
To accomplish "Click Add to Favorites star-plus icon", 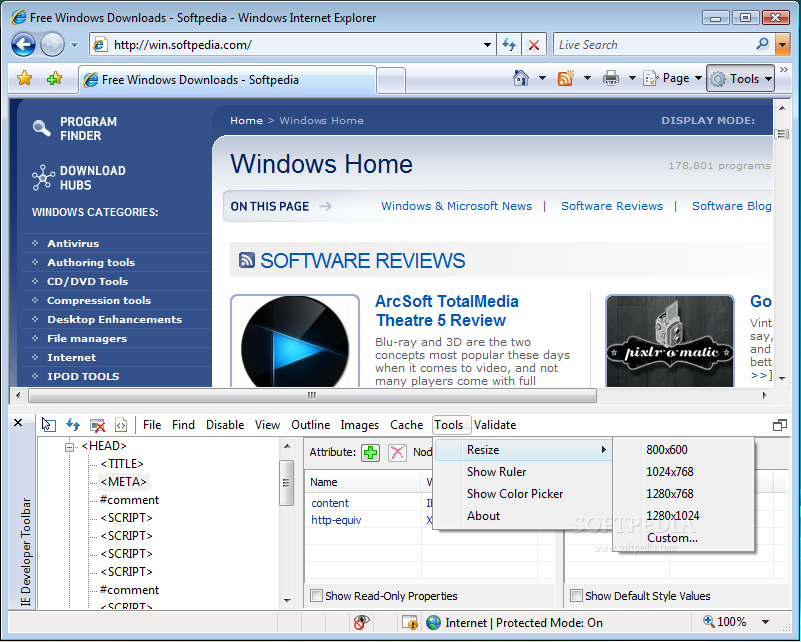I will click(54, 79).
